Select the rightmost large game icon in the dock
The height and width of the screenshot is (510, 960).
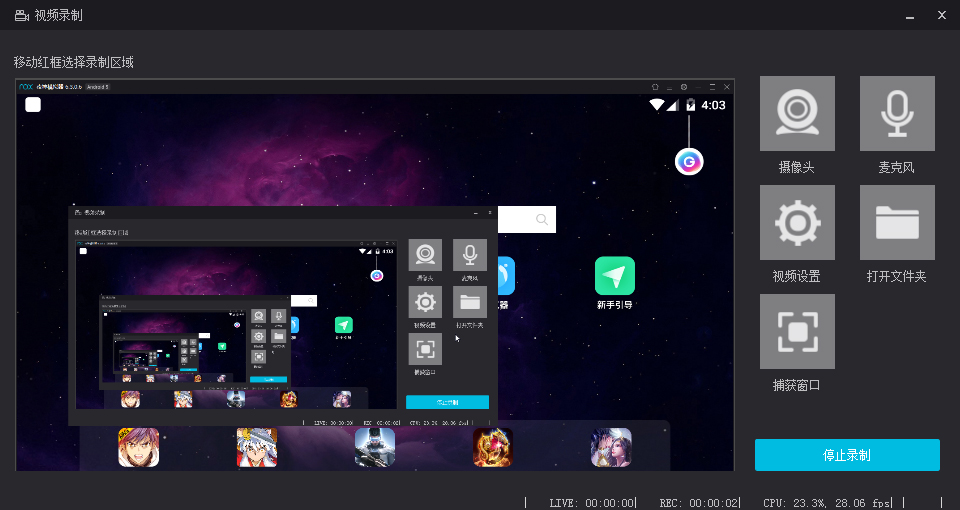tap(611, 448)
